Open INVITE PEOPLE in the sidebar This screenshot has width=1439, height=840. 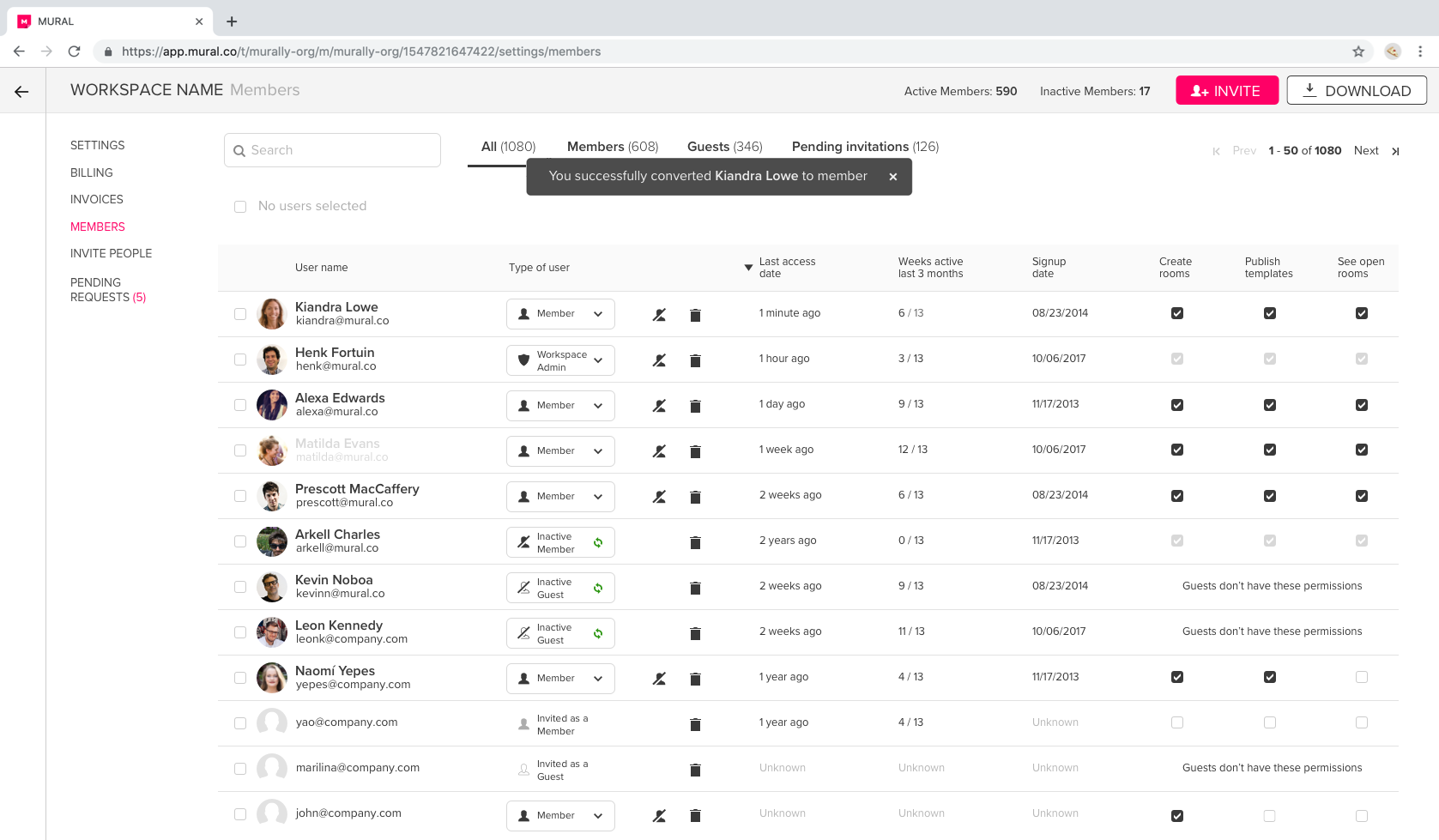112,254
